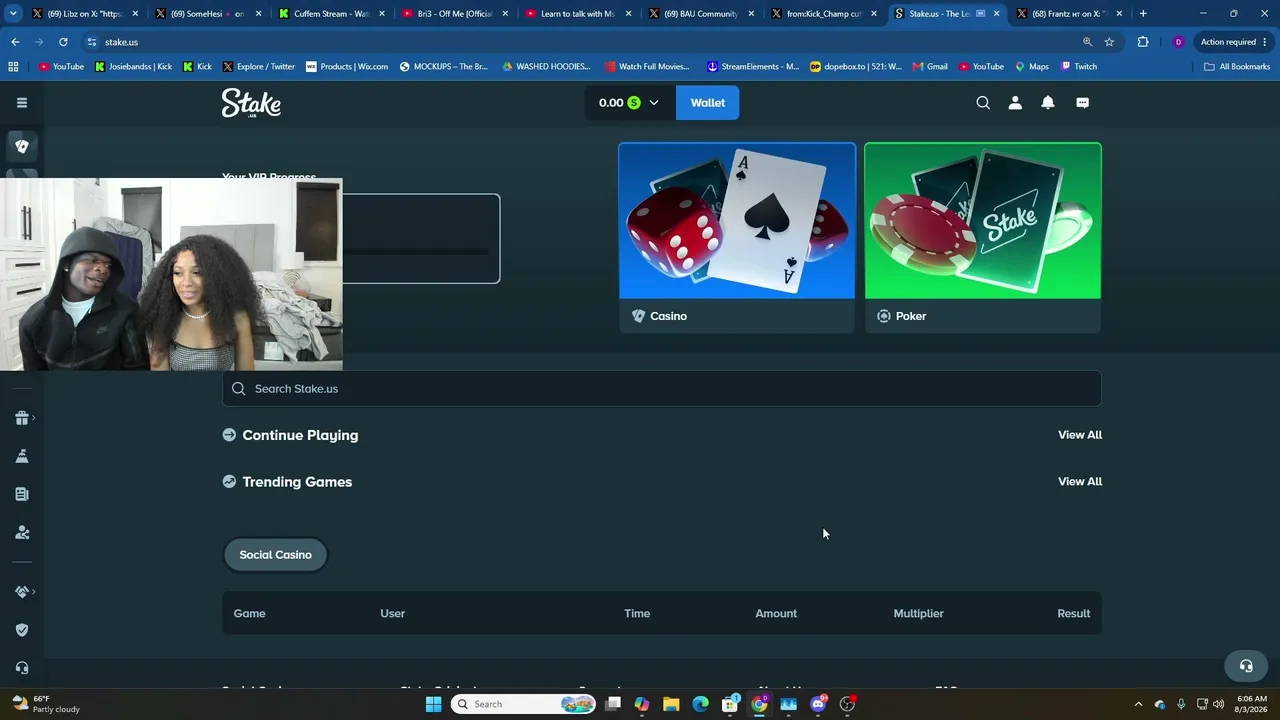Select the Social Casino filter button

pyautogui.click(x=275, y=555)
